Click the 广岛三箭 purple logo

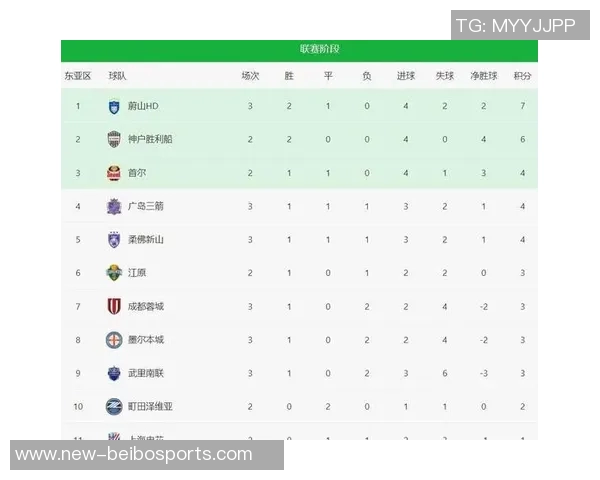[114, 206]
